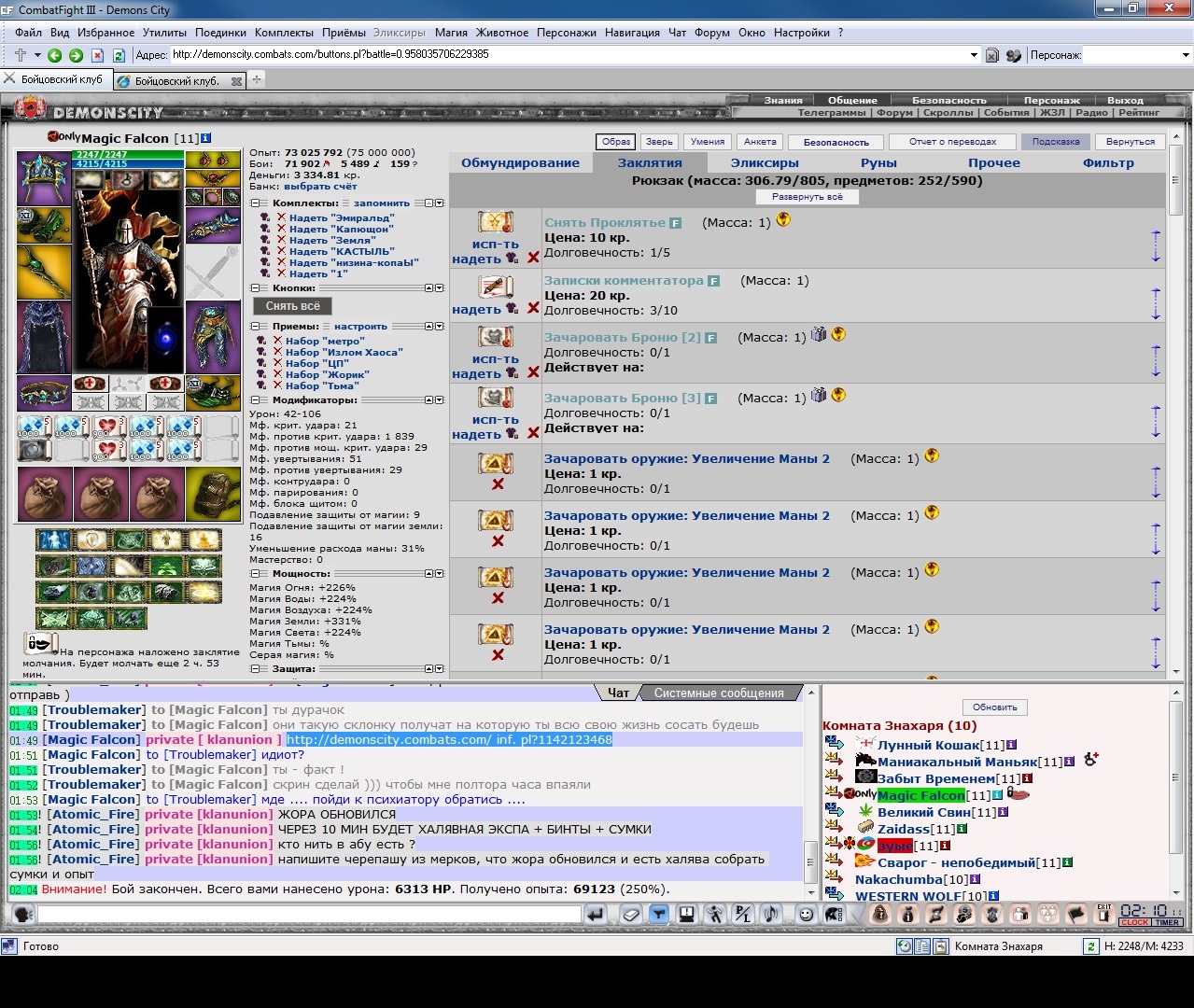Screen dimensions: 1194x1008
Task: Open the Файл menu
Action: 28,33
